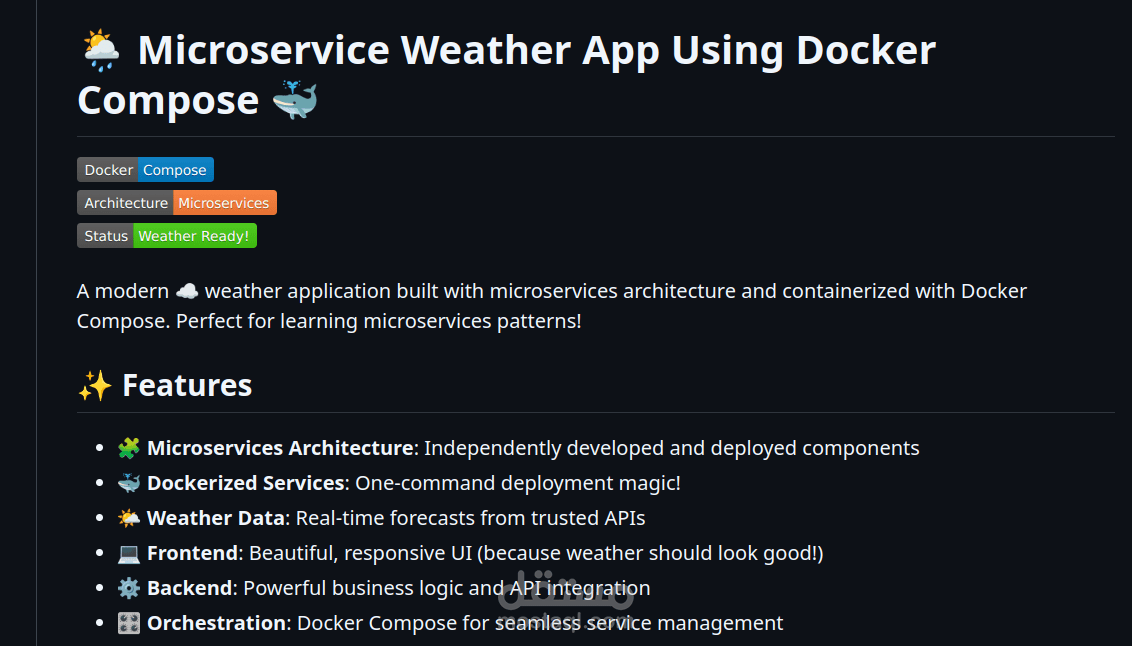Click the gray Docker label on the first badge
Viewport: 1132px width, 646px height.
(x=107, y=169)
